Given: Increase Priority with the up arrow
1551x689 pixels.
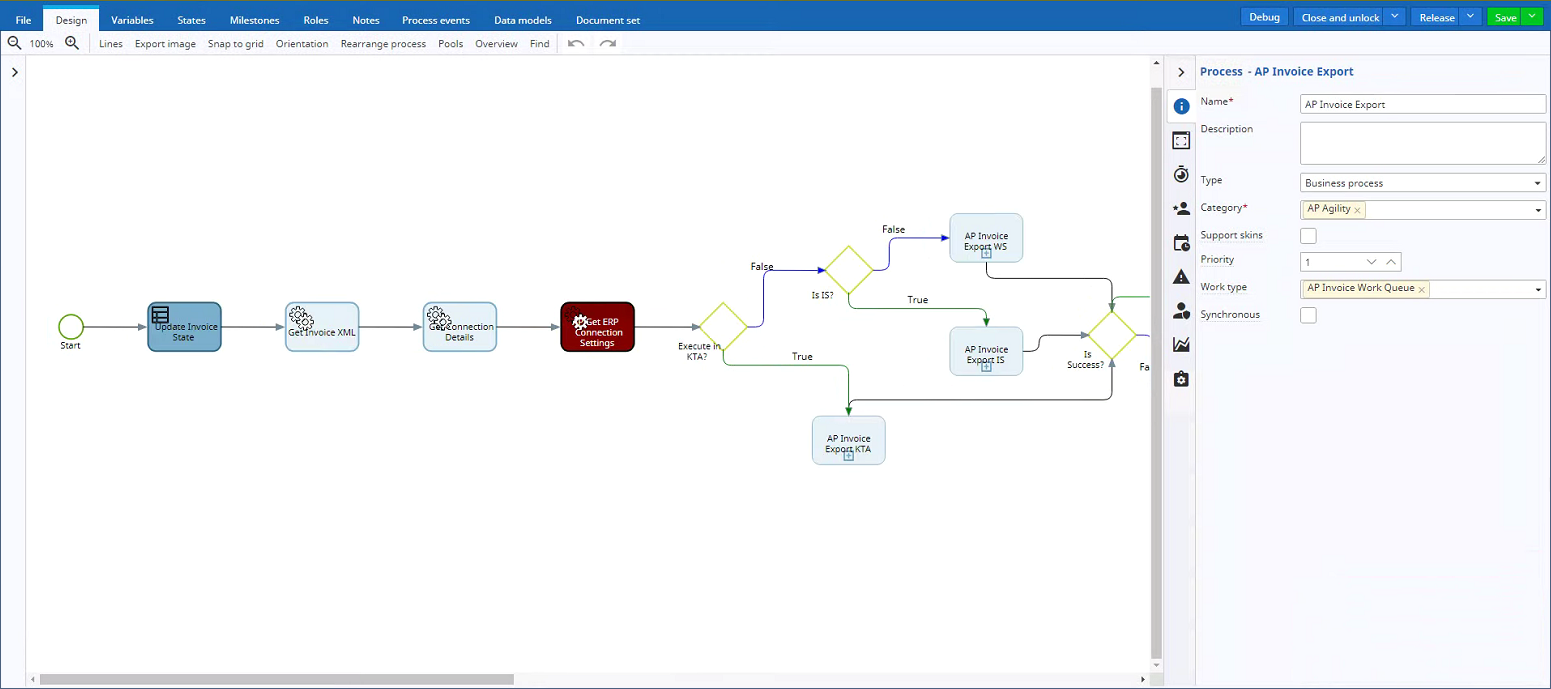Looking at the screenshot, I should [1391, 262].
